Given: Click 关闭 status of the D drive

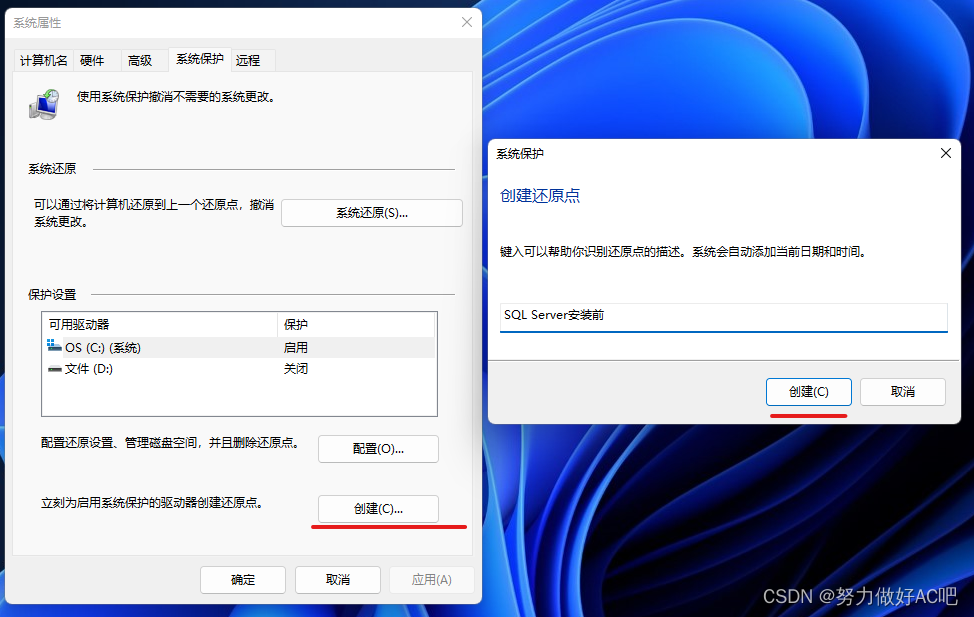Looking at the screenshot, I should [296, 368].
